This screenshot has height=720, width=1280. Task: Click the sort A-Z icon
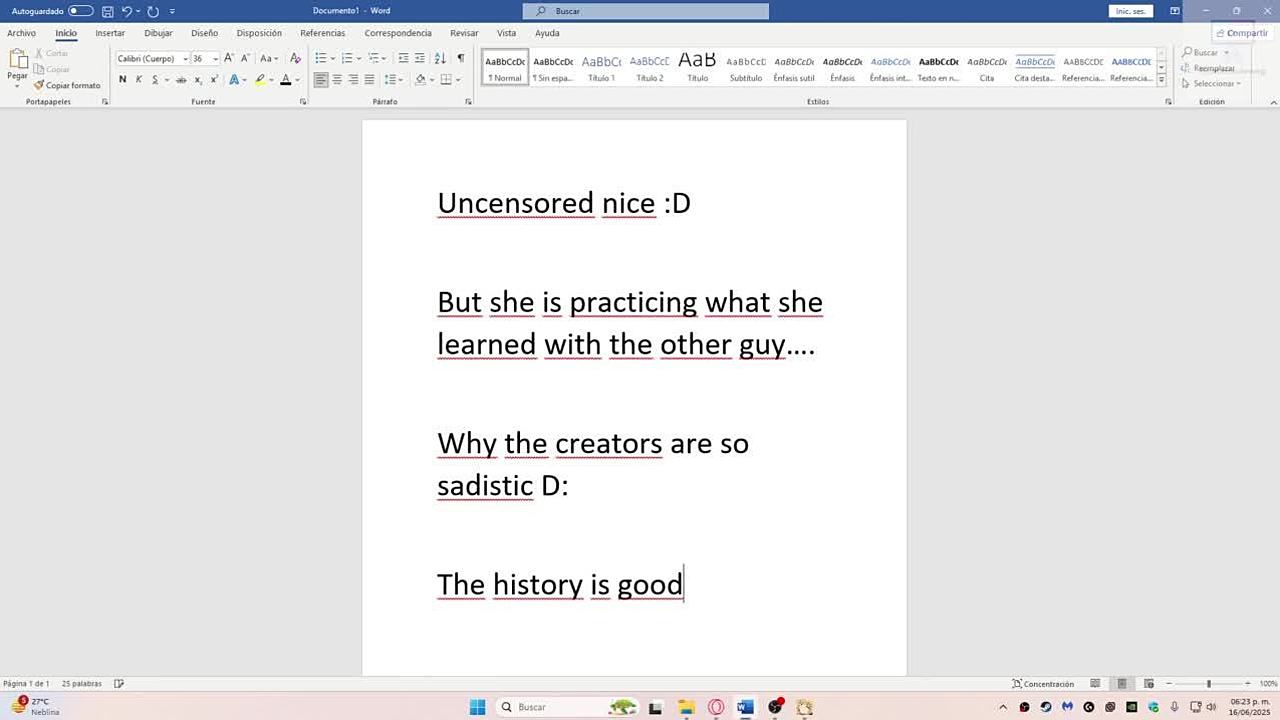point(441,58)
